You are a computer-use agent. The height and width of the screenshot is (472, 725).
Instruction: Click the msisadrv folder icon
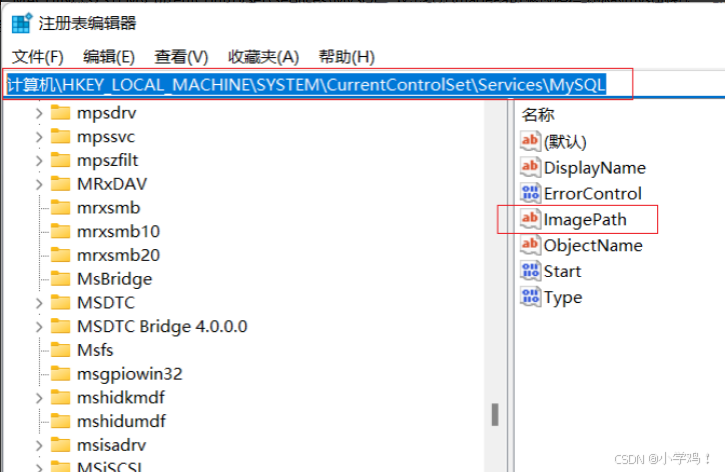[x=60, y=444]
